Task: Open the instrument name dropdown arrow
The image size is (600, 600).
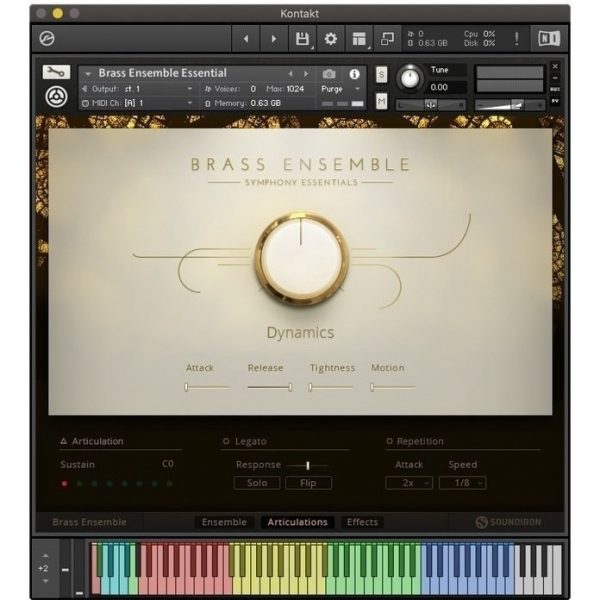Action: pos(88,73)
